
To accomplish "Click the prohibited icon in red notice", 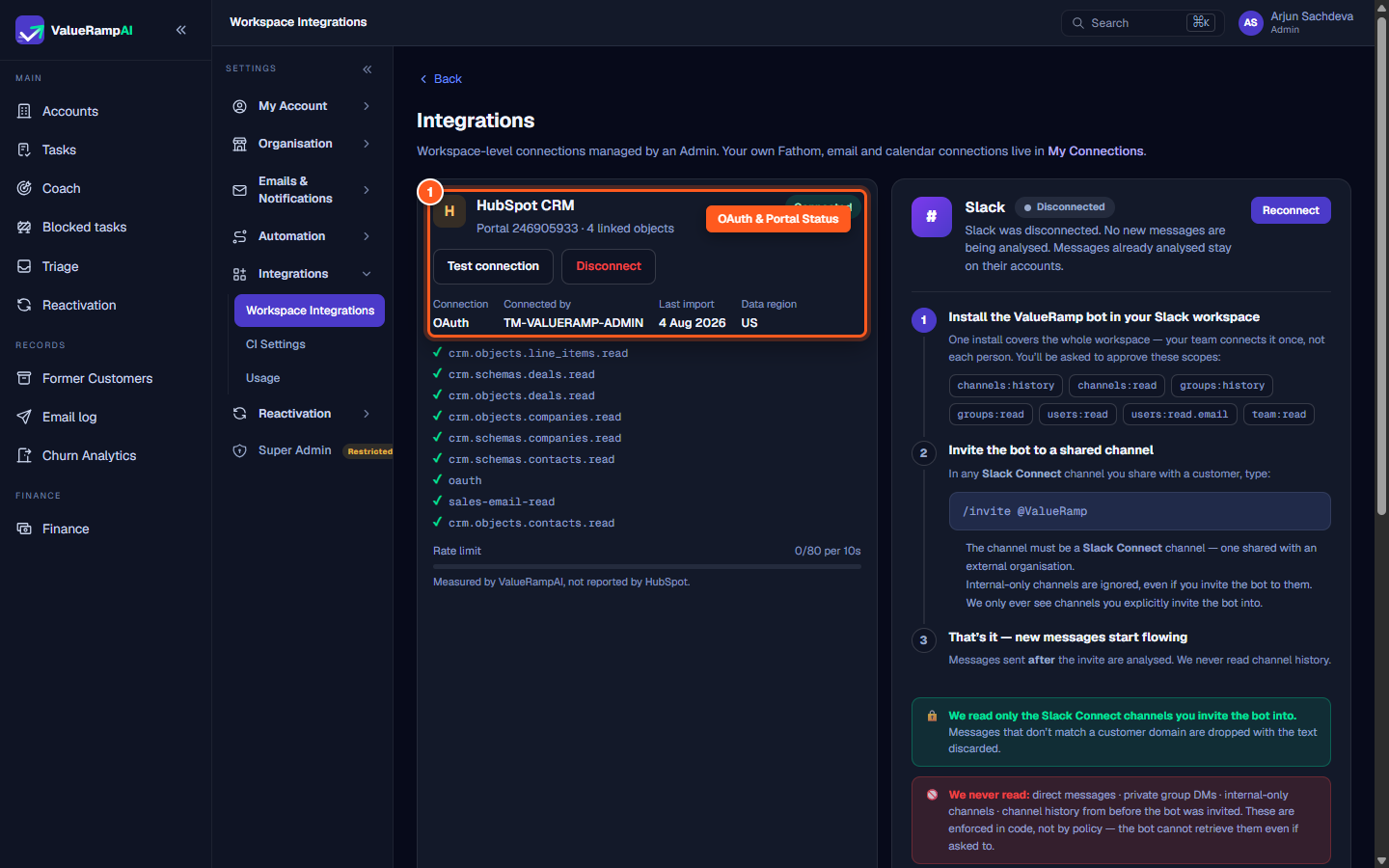I will [x=932, y=796].
